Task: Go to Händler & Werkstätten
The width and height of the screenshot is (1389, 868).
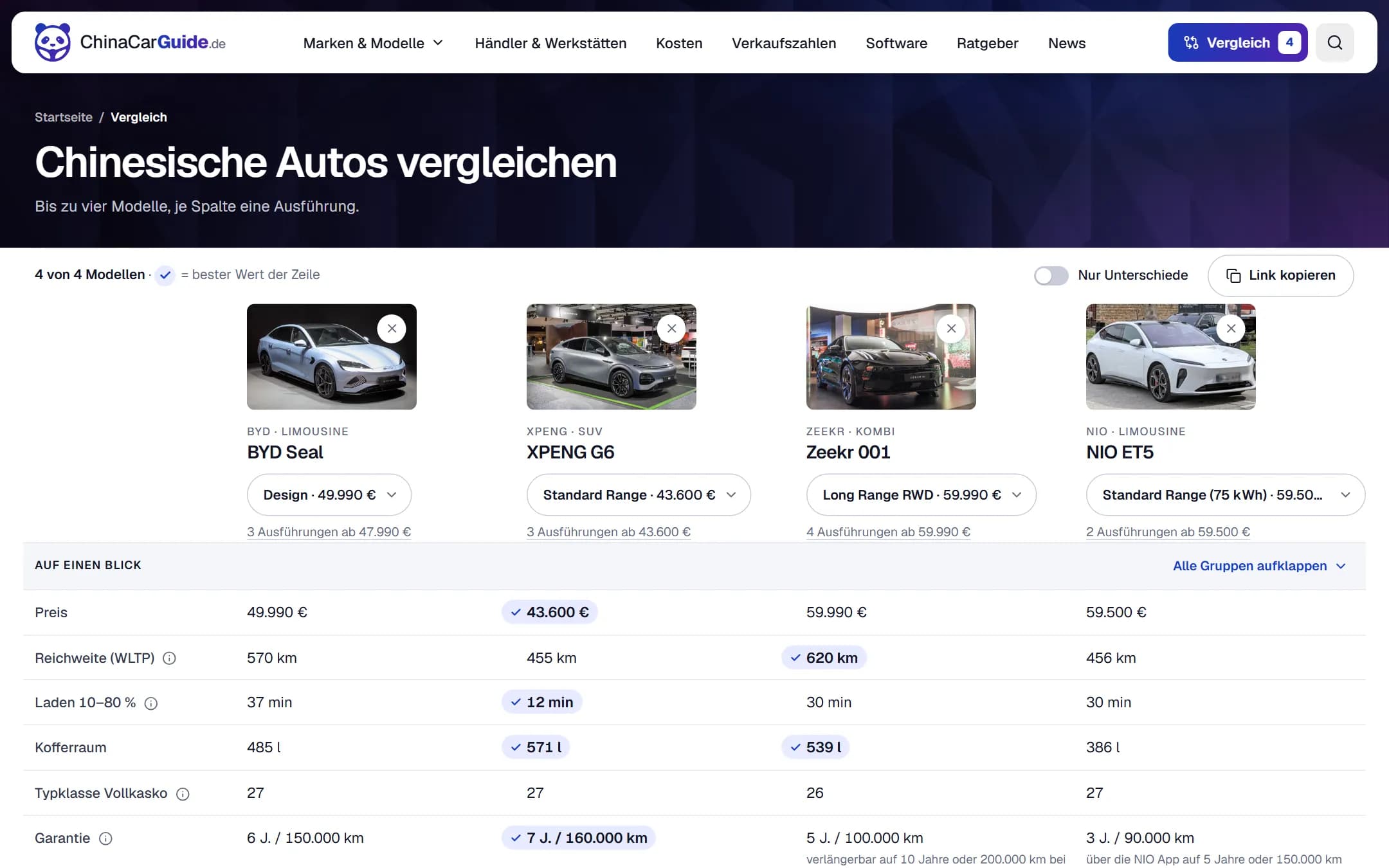Action: [550, 43]
